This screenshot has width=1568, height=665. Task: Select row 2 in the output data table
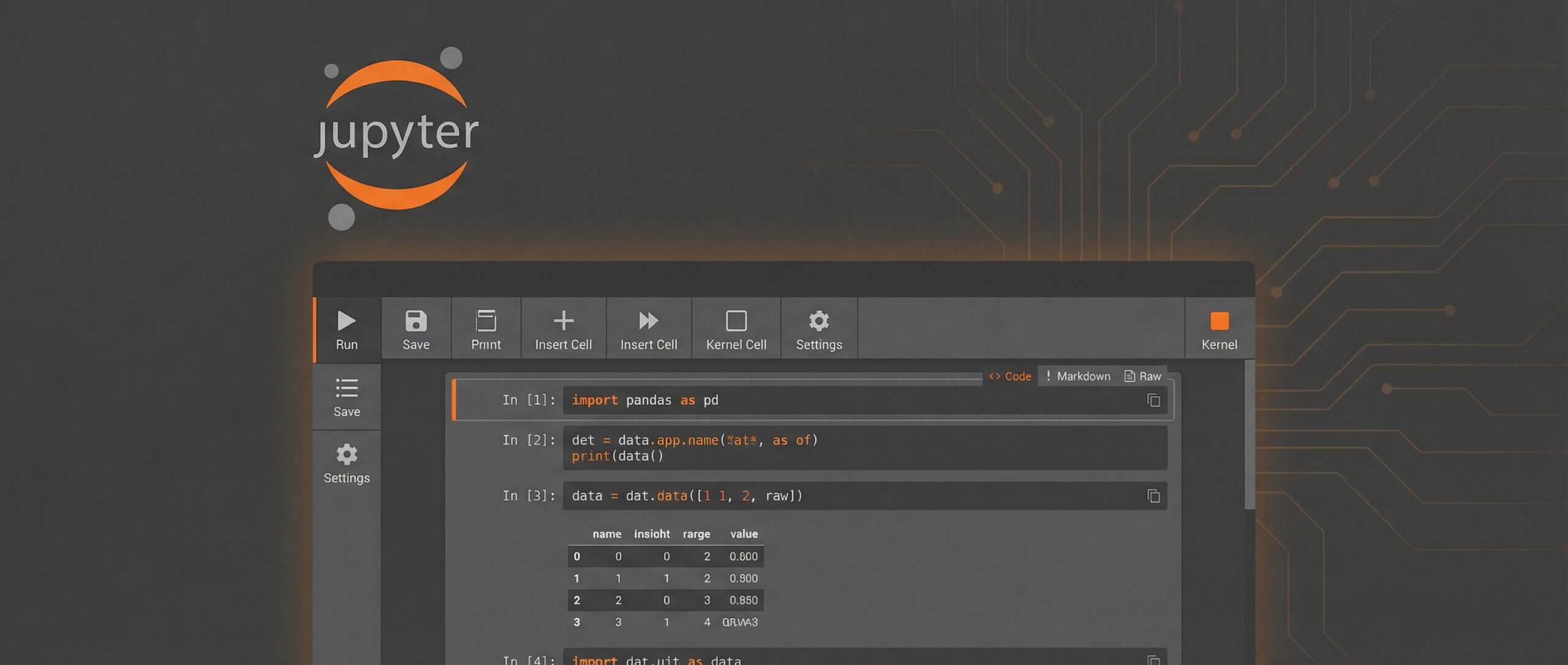coord(665,599)
